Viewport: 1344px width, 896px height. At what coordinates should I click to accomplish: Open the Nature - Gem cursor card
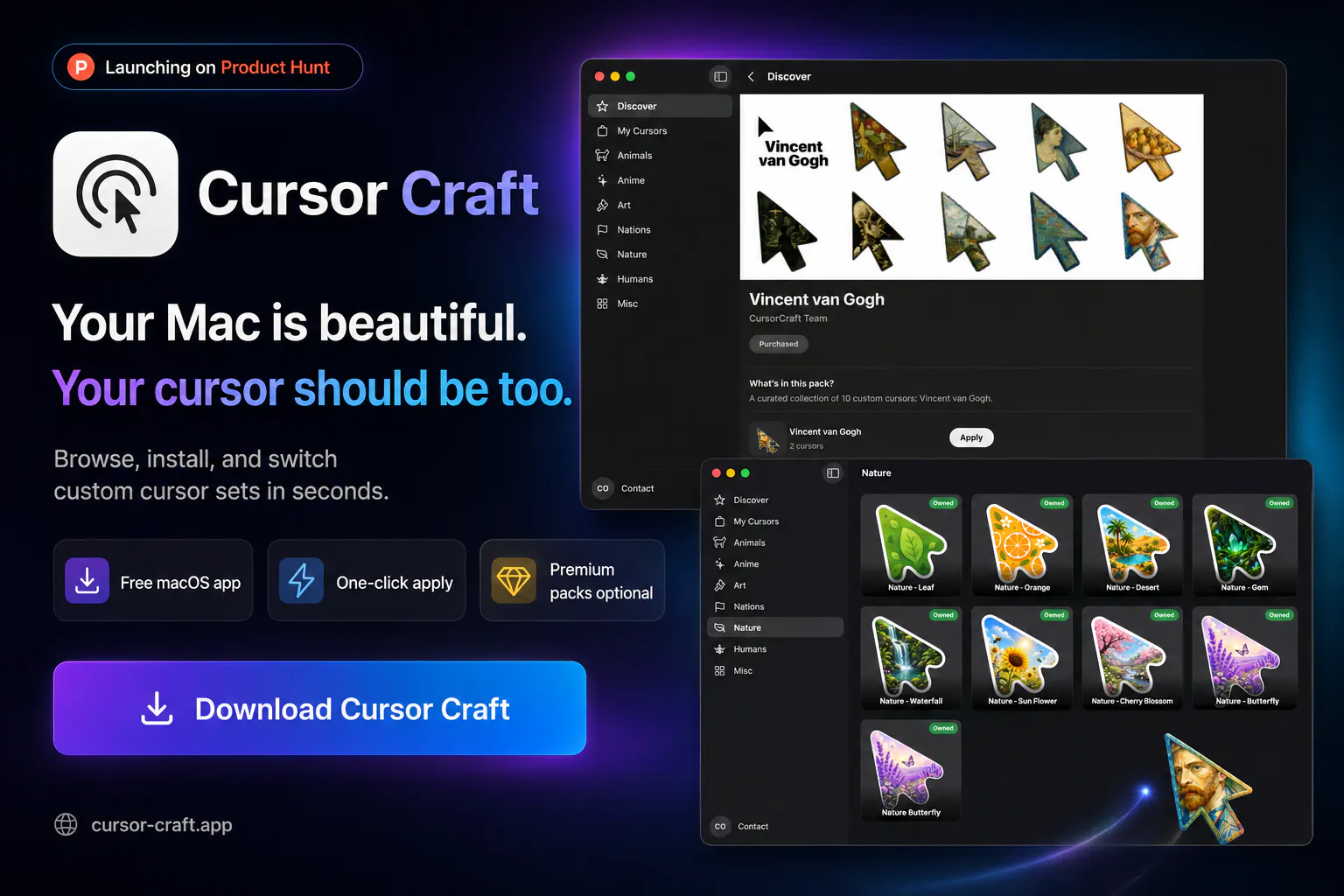pyautogui.click(x=1244, y=545)
